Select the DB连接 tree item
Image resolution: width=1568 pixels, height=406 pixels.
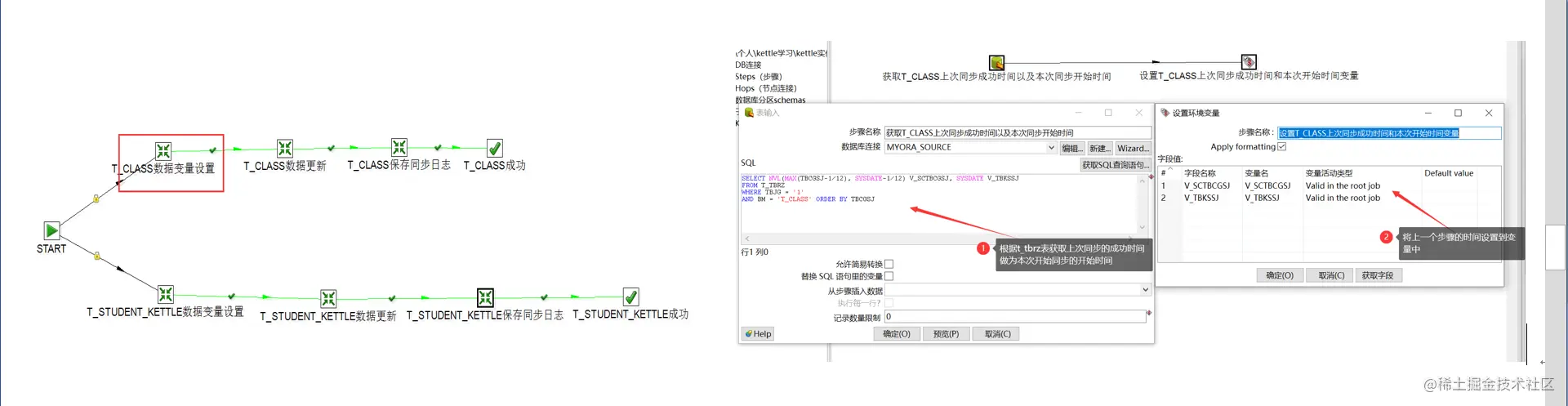click(748, 65)
